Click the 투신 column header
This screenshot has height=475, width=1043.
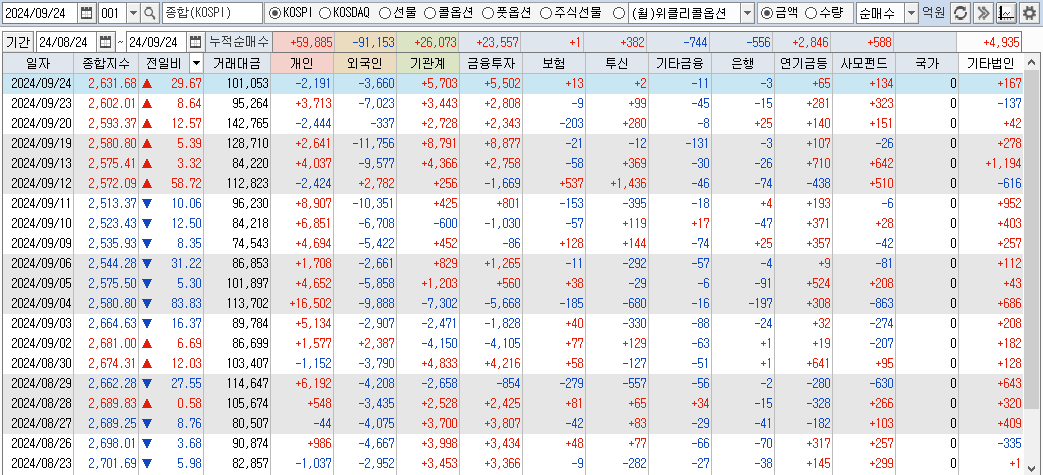coord(617,64)
